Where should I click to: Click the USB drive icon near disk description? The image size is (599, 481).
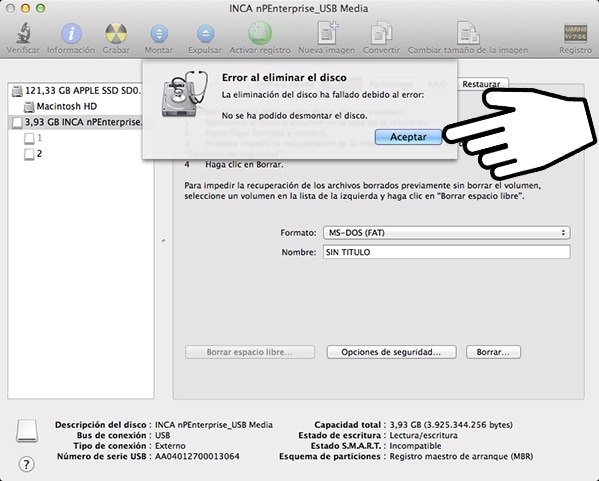pyautogui.click(x=27, y=431)
